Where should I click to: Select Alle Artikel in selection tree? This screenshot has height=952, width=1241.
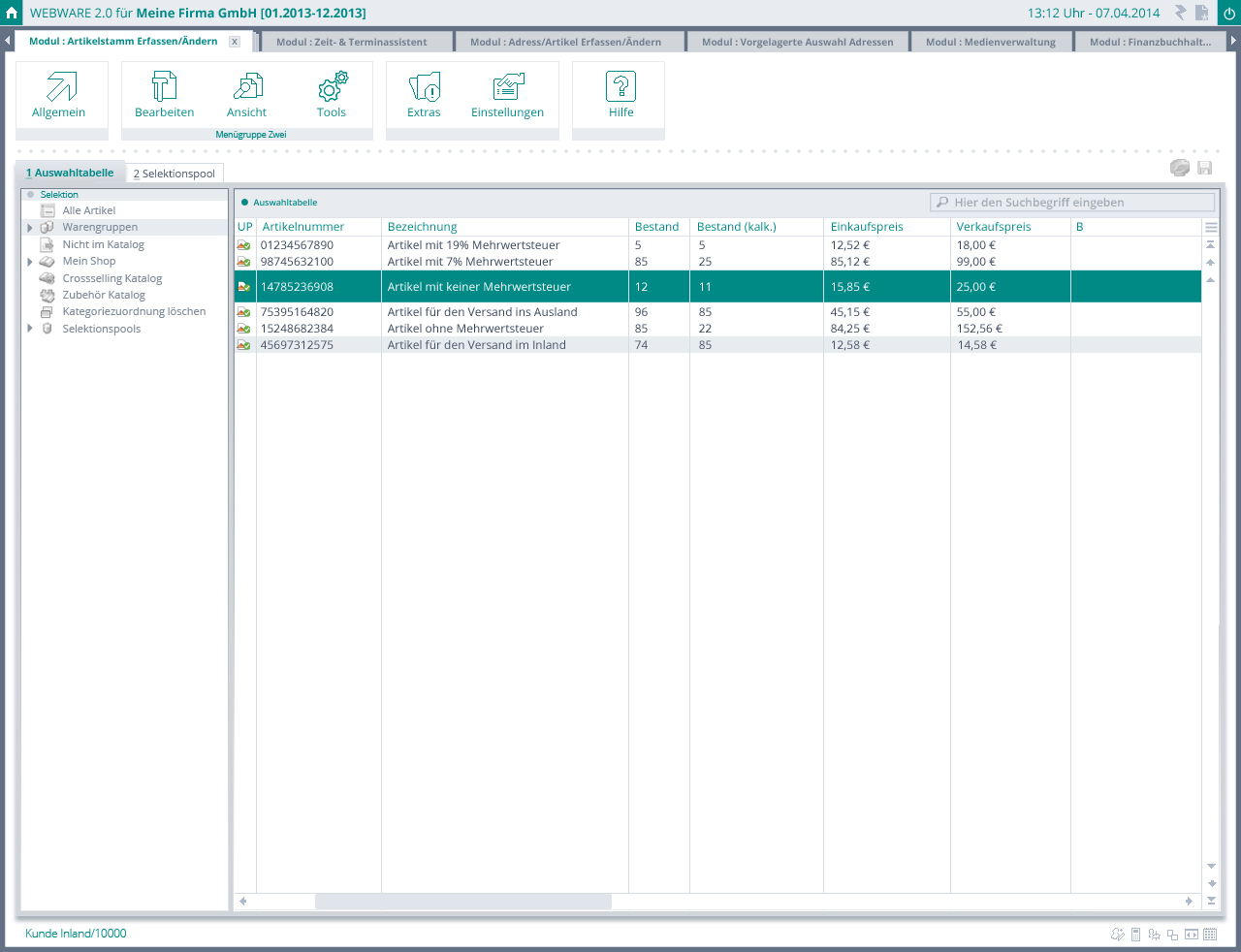pos(89,210)
